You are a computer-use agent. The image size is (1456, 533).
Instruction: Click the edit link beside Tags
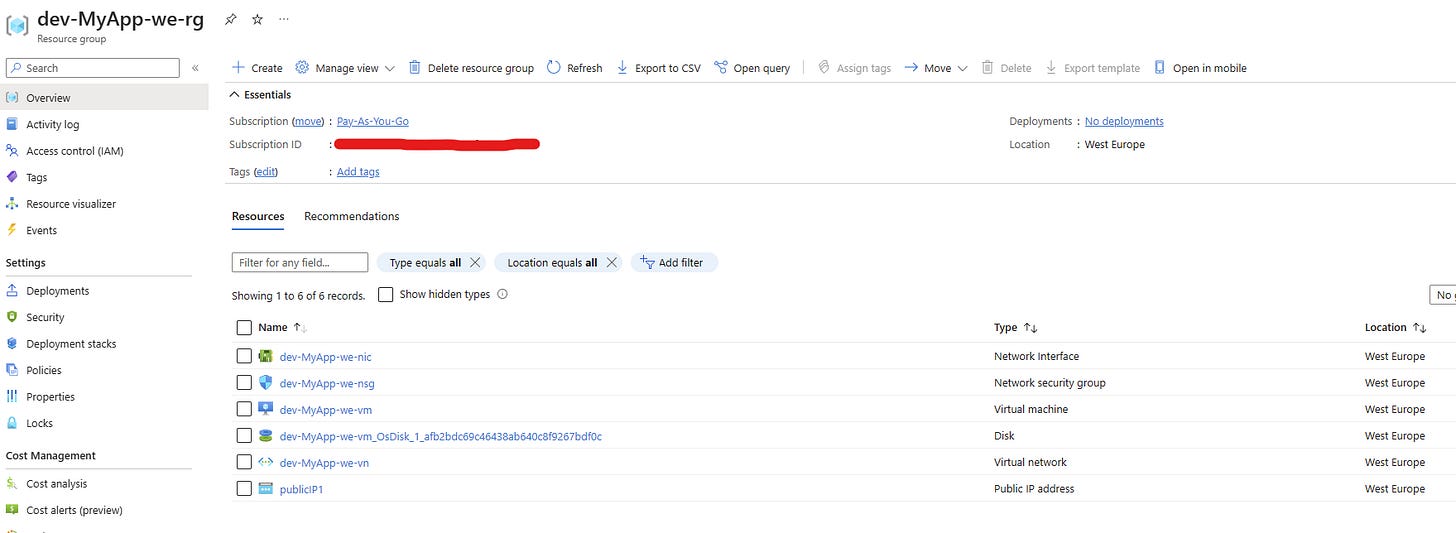tap(266, 172)
